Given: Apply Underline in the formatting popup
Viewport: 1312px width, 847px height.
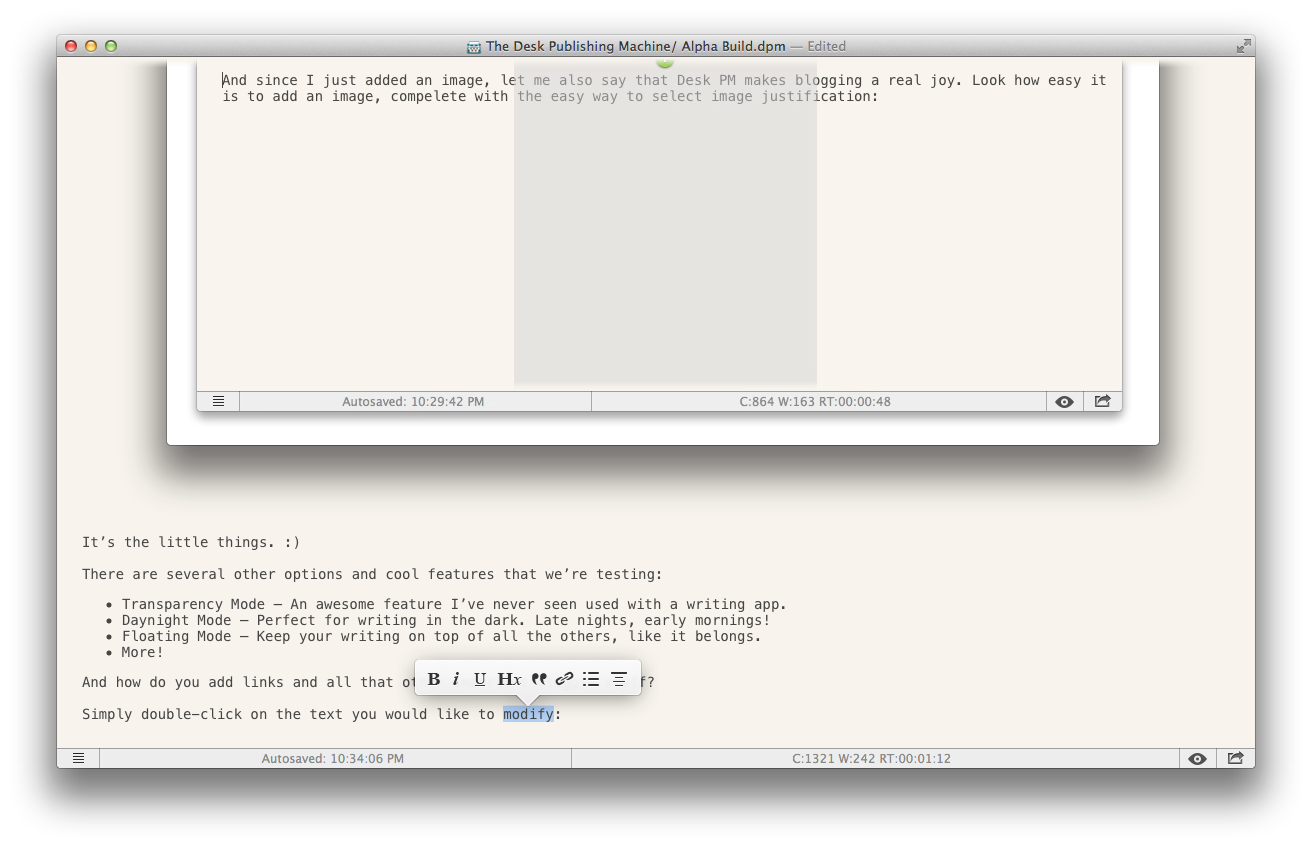Looking at the screenshot, I should pos(480,679).
